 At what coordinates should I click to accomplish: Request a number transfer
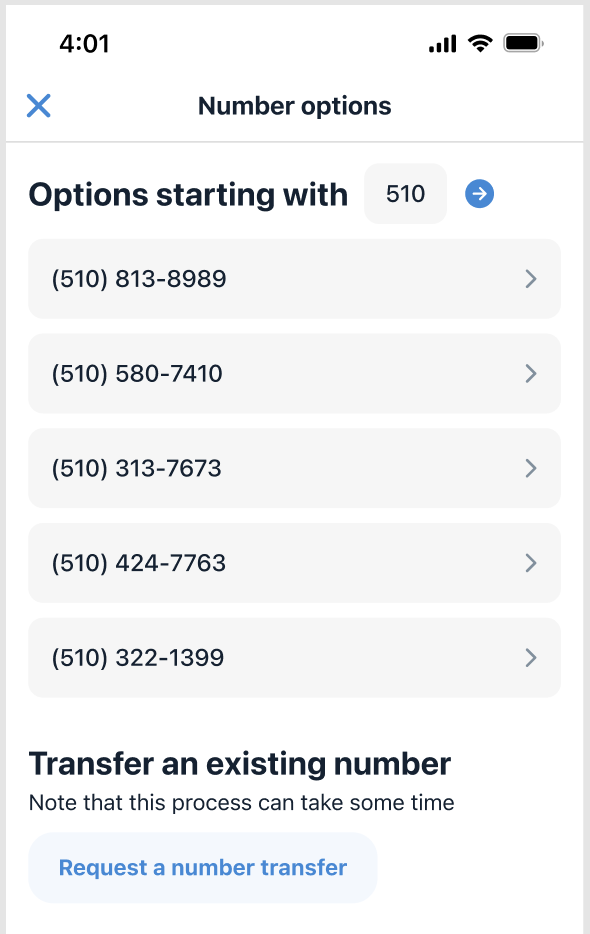(x=203, y=867)
